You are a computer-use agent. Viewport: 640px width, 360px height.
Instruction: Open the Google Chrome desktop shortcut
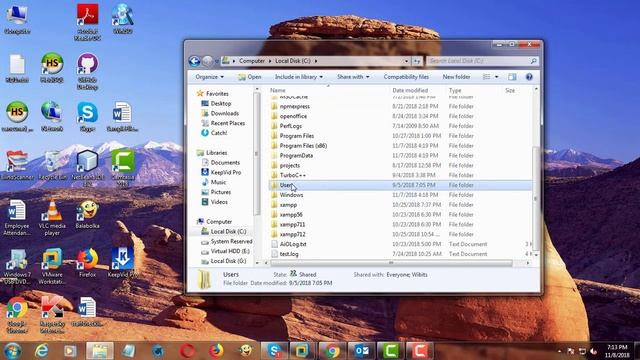click(x=17, y=315)
